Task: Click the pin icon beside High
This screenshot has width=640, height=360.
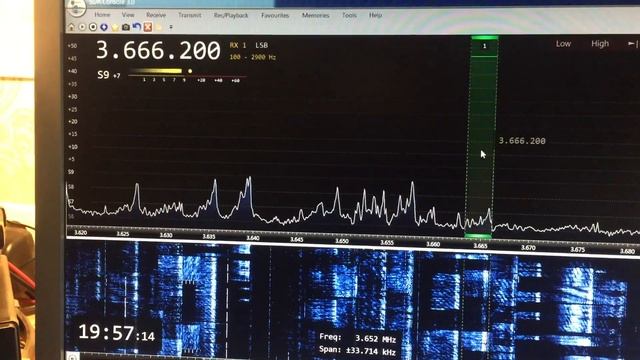Action: click(633, 44)
